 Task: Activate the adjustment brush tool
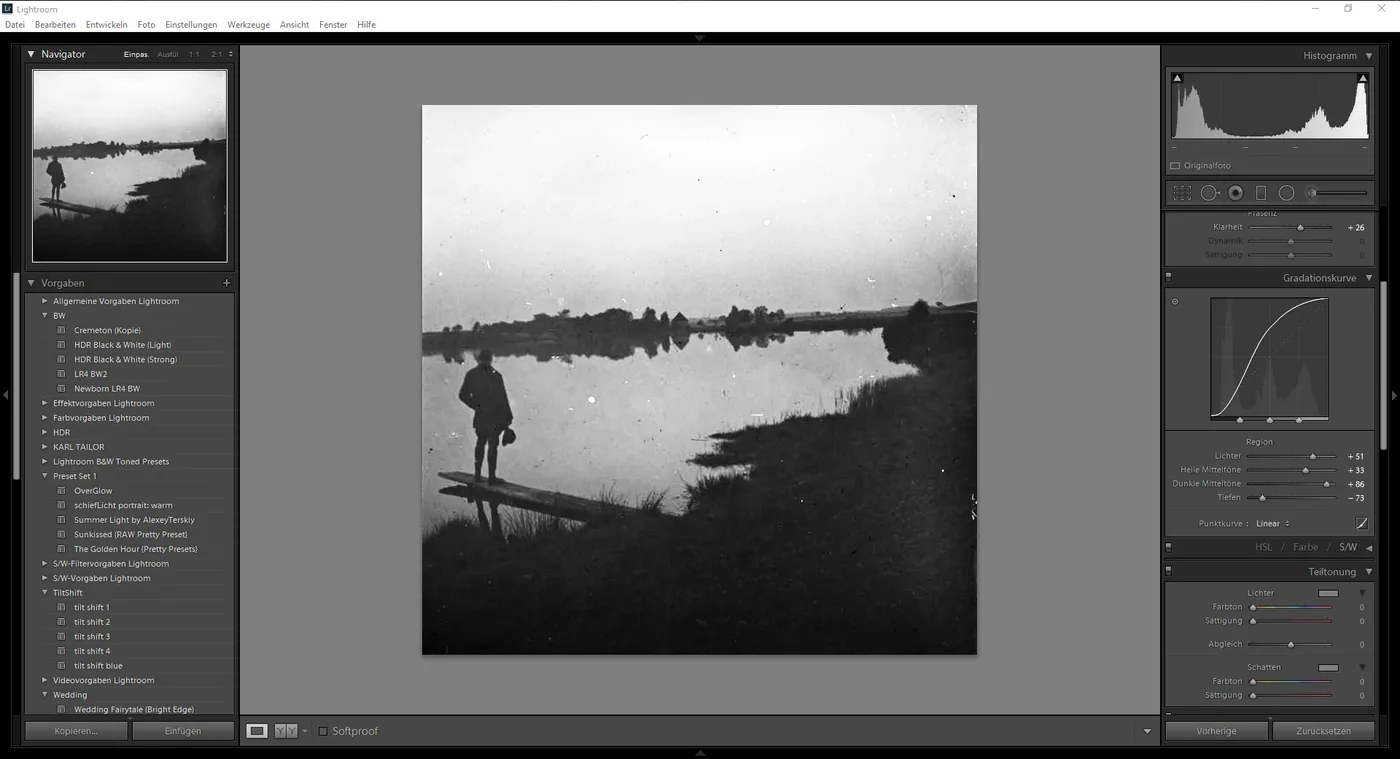tap(1337, 193)
